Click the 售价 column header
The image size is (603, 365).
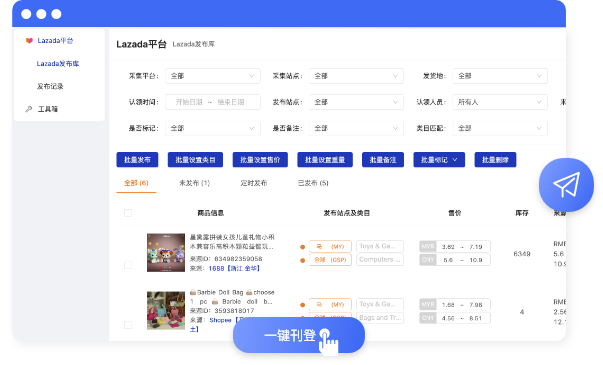point(455,213)
